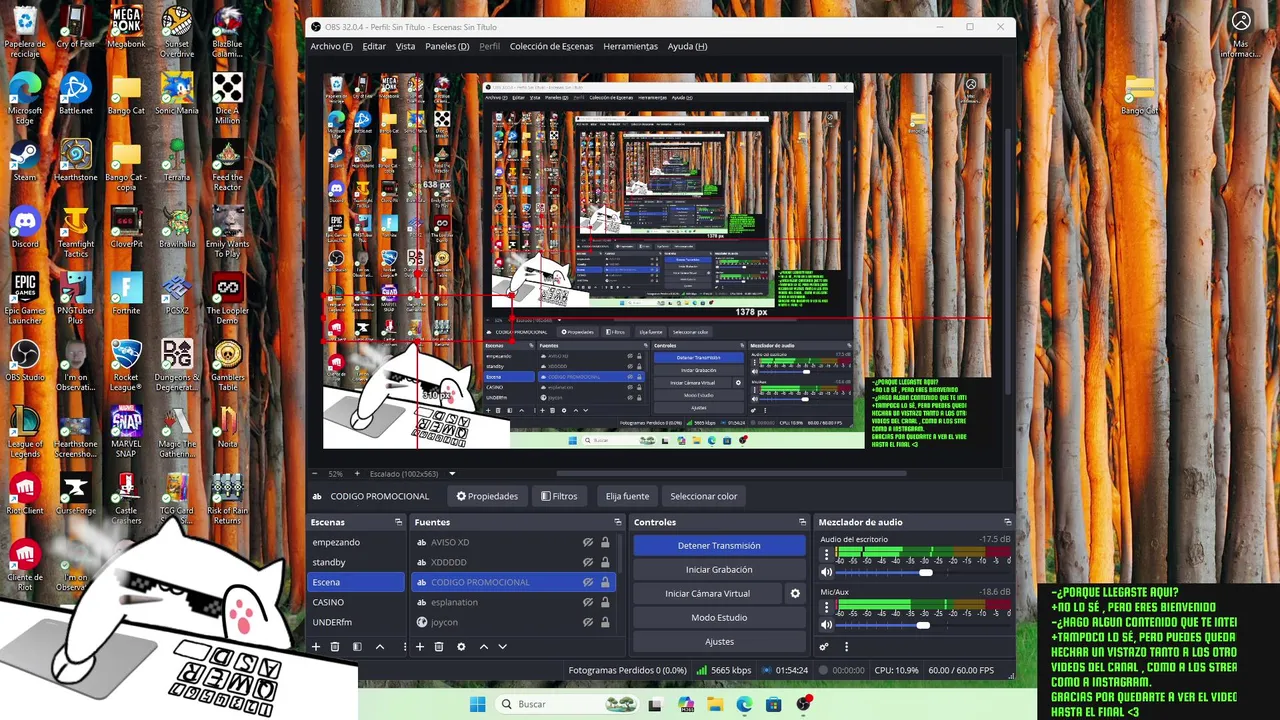Undock Mezclador de audio panel icon
Screen dimensions: 1280x720
[x=1007, y=522]
